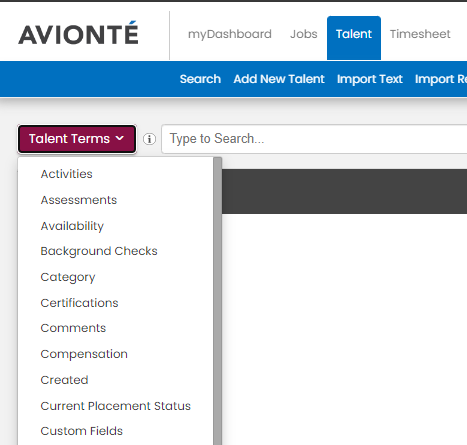Open Add New Talent

point(279,79)
